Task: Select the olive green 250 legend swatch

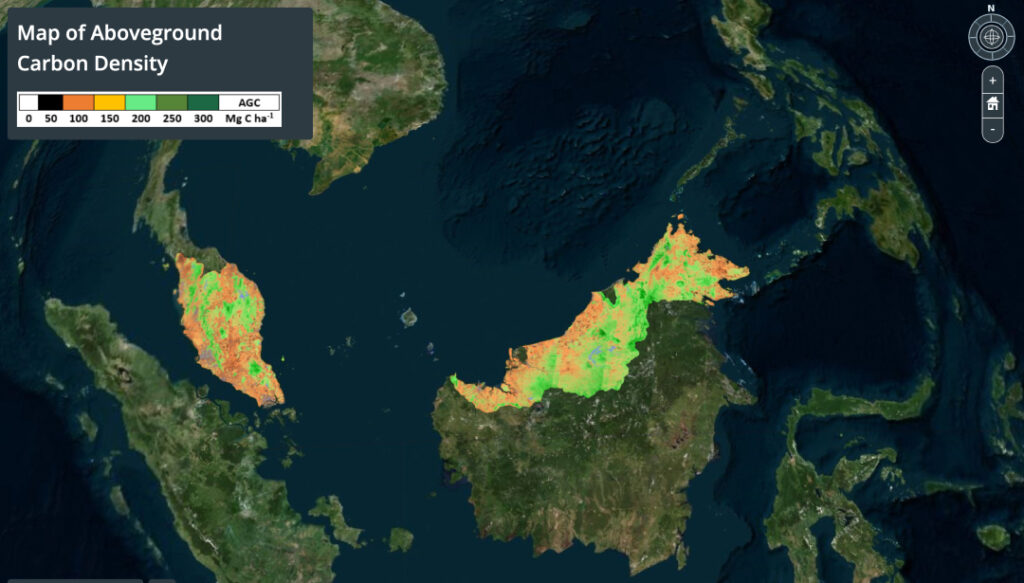Action: tap(172, 102)
